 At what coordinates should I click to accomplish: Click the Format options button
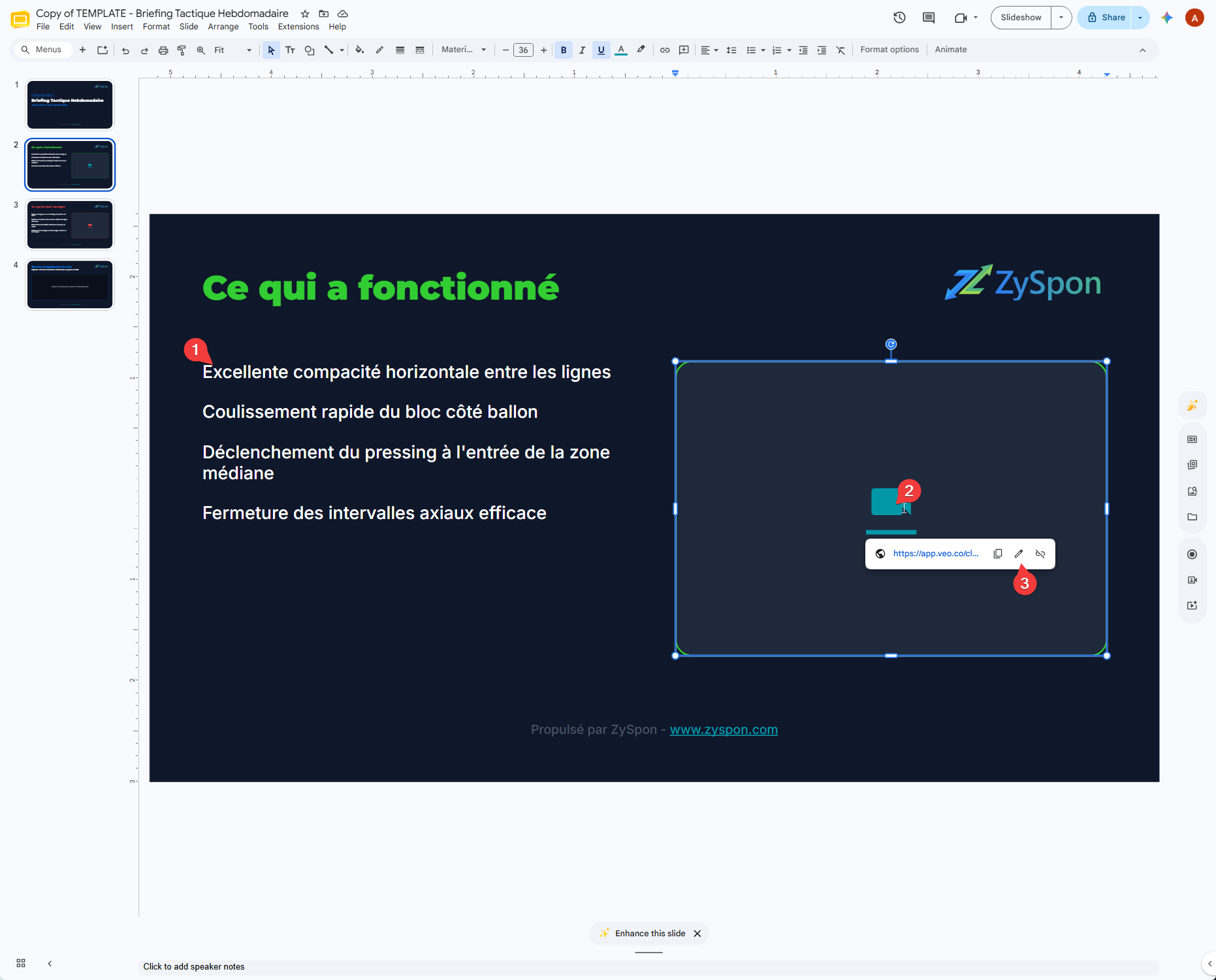889,50
